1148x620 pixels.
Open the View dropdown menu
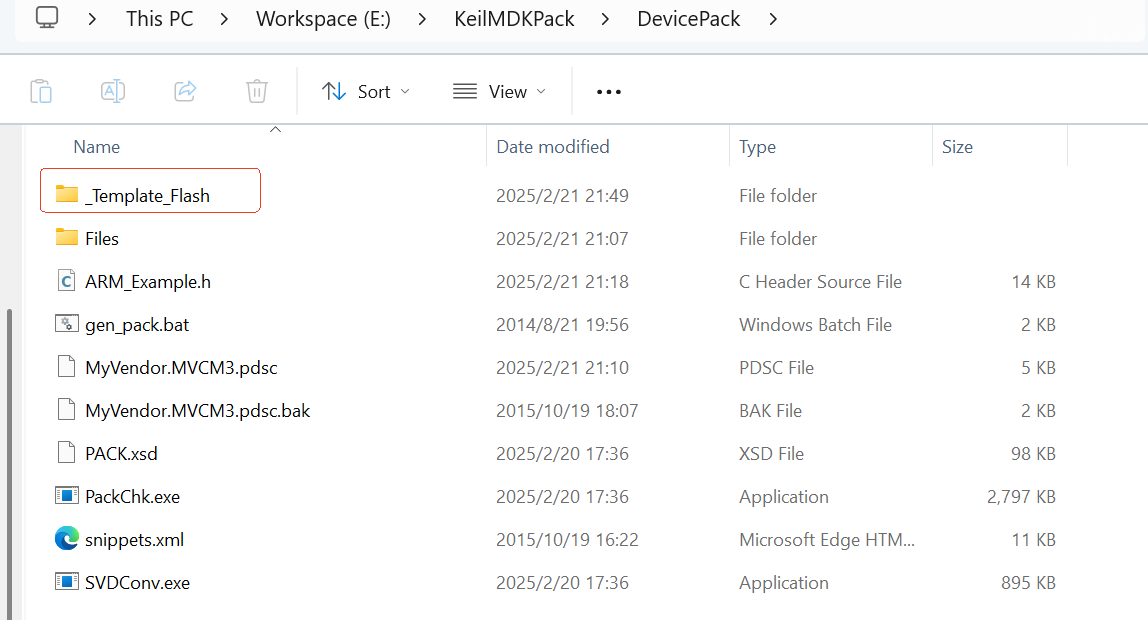[499, 91]
